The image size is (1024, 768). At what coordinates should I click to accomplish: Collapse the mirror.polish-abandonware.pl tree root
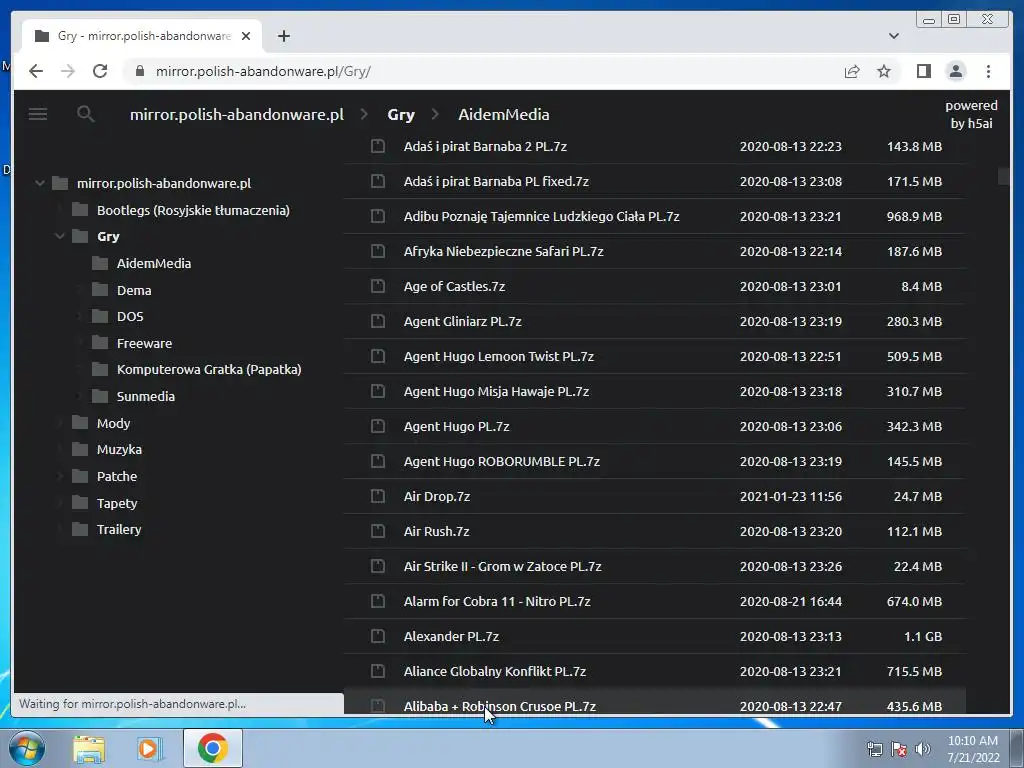40,184
